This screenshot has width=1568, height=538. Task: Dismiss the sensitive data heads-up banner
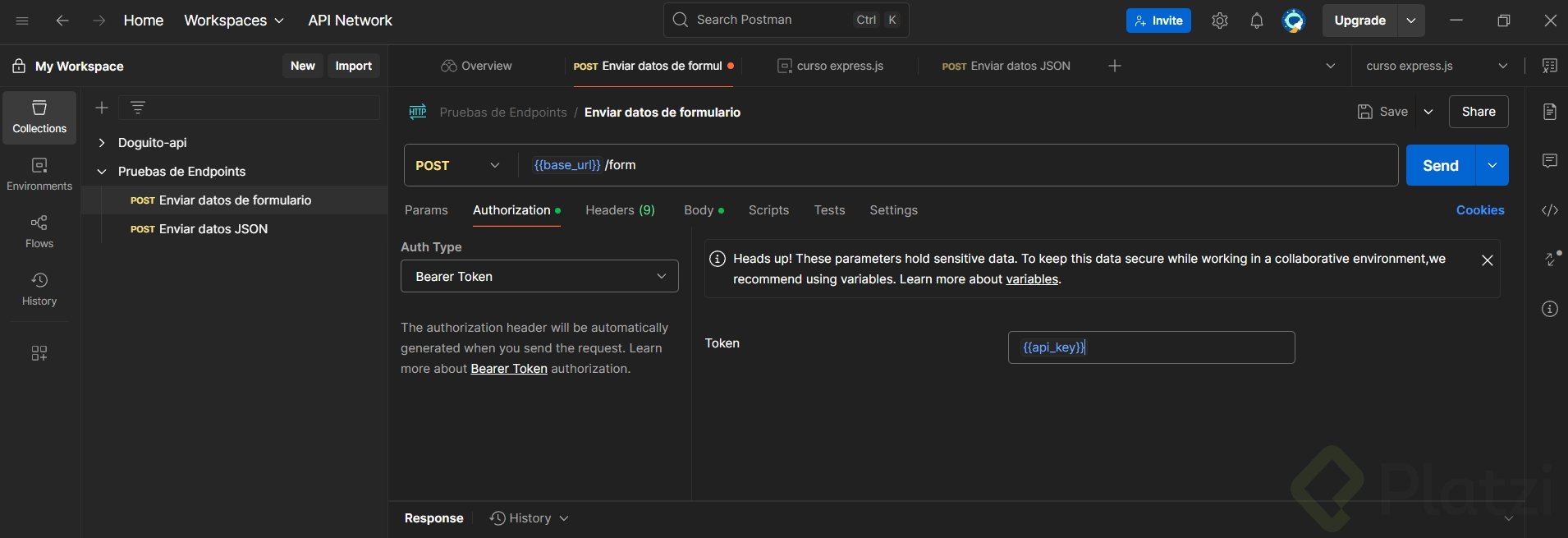coord(1487,260)
